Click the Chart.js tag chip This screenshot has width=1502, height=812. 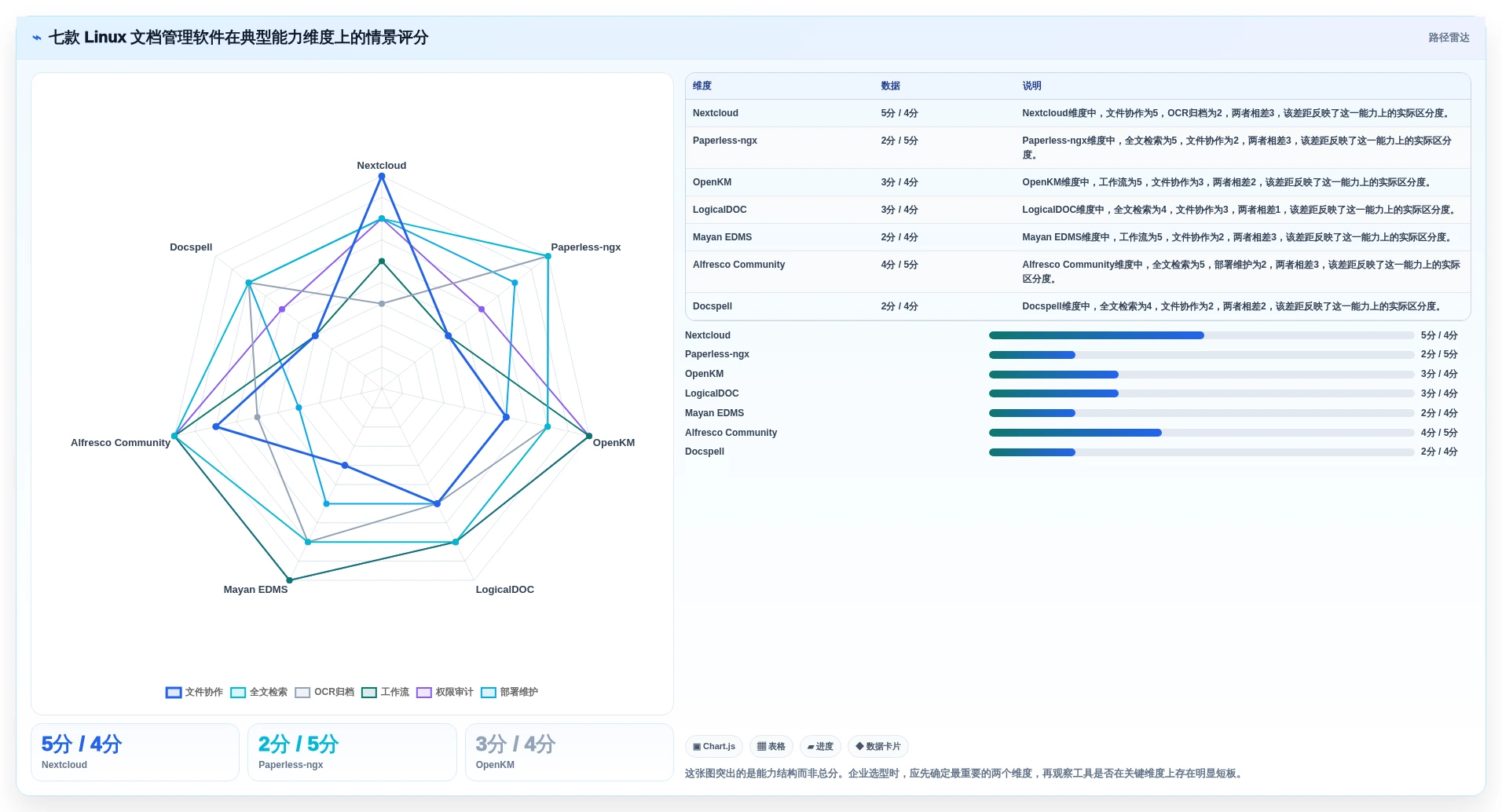click(x=714, y=746)
